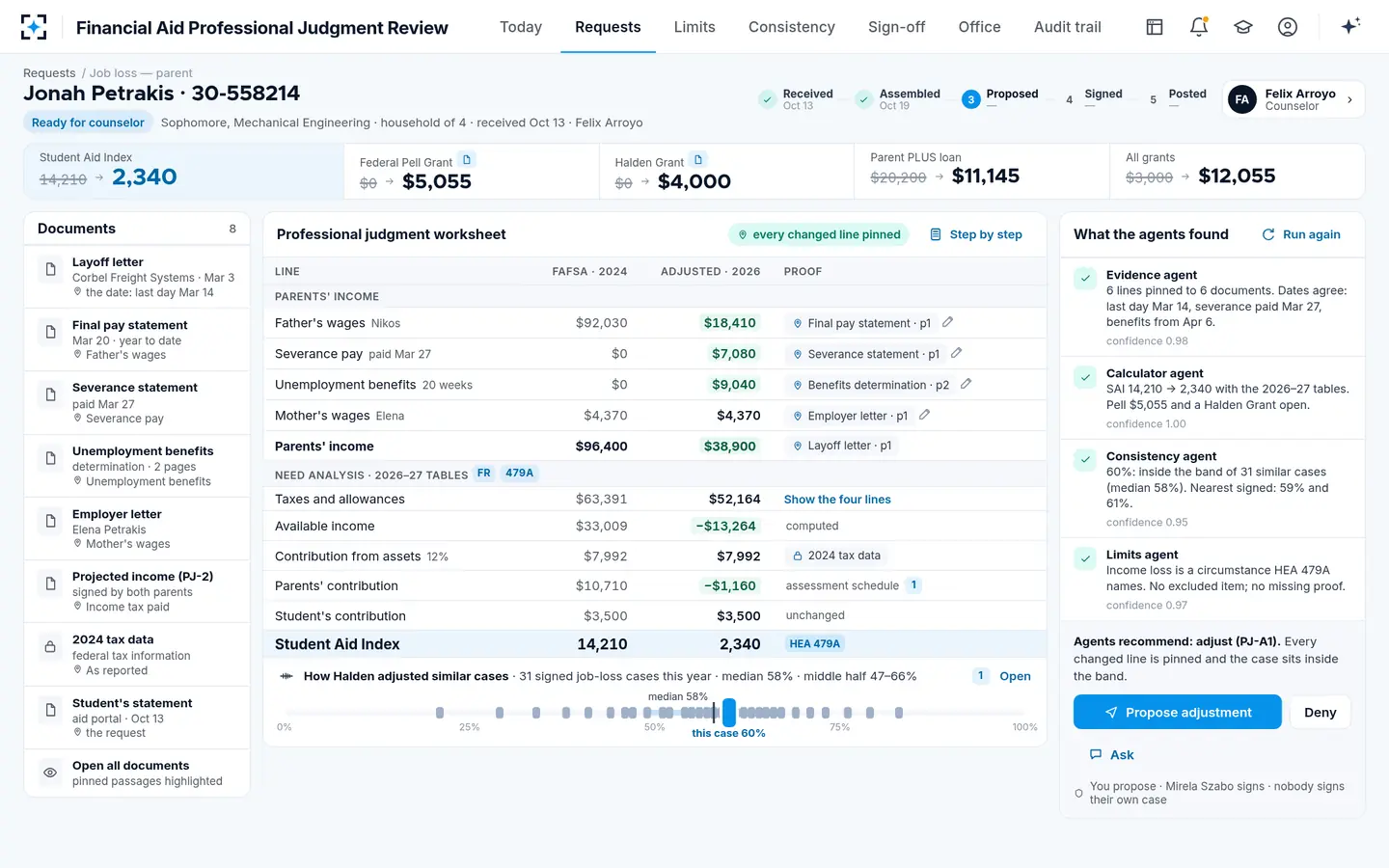Viewport: 1389px width, 868px height.
Task: Click the lock icon for 2024 tax data
Action: 50,647
